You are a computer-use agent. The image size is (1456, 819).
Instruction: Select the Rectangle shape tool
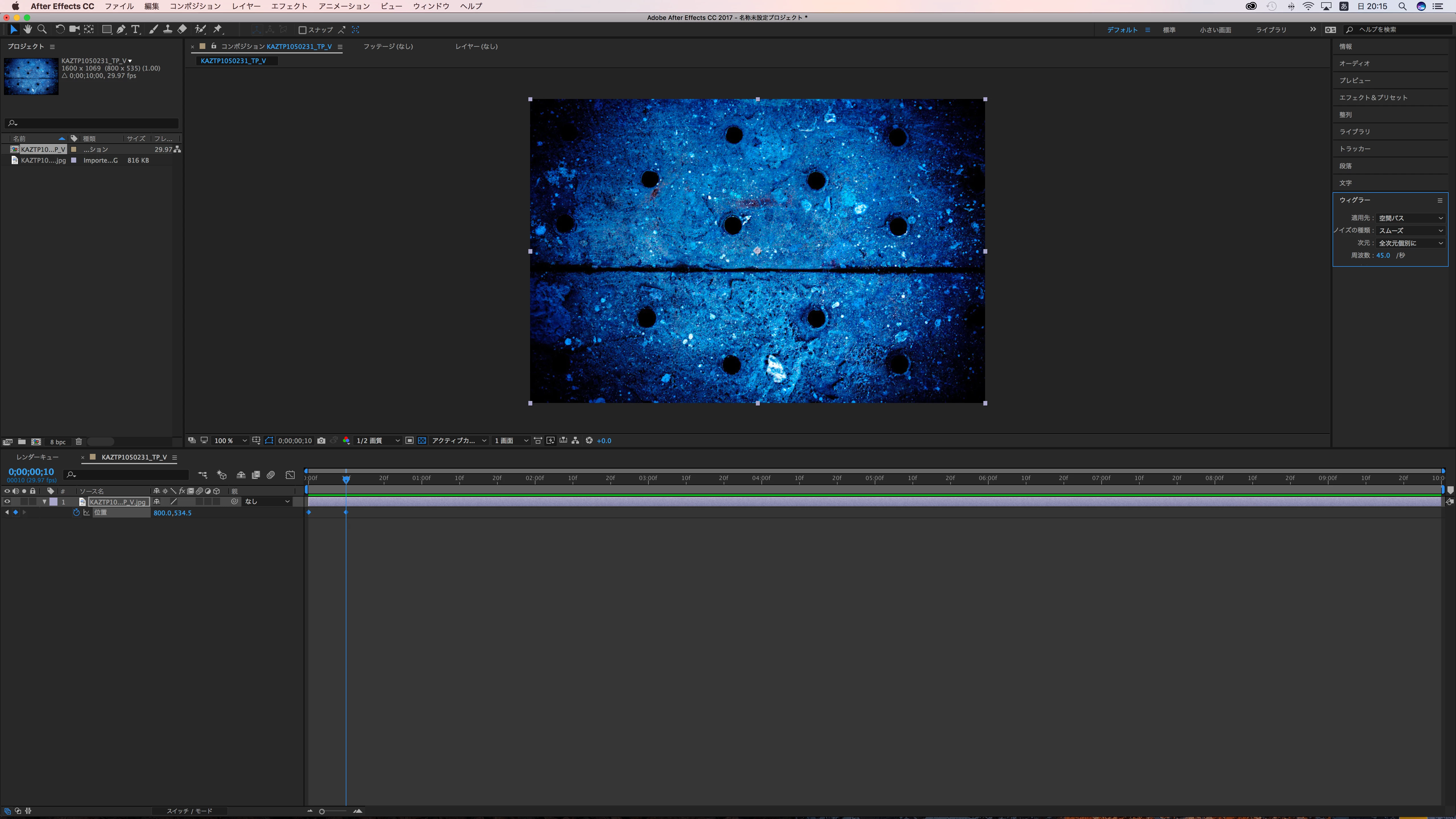coord(106,29)
